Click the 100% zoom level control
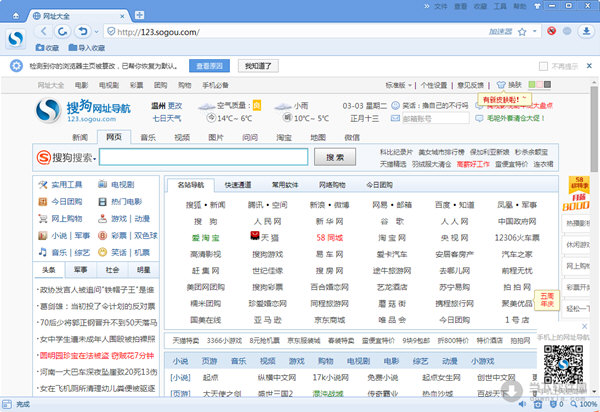The image size is (600, 412). [584, 404]
